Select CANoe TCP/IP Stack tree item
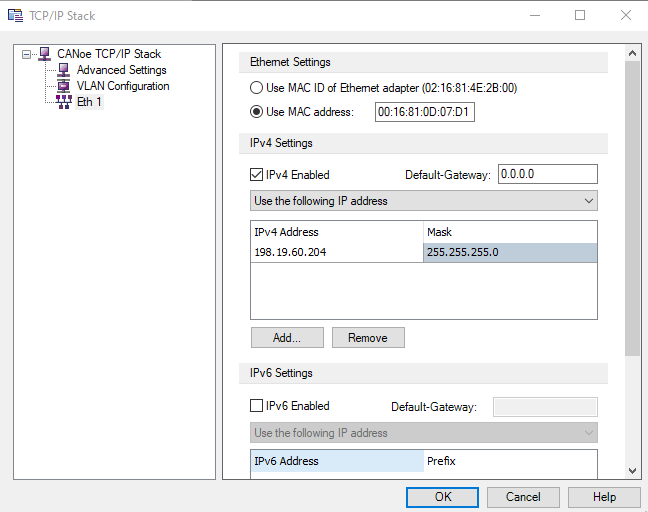 (109, 54)
